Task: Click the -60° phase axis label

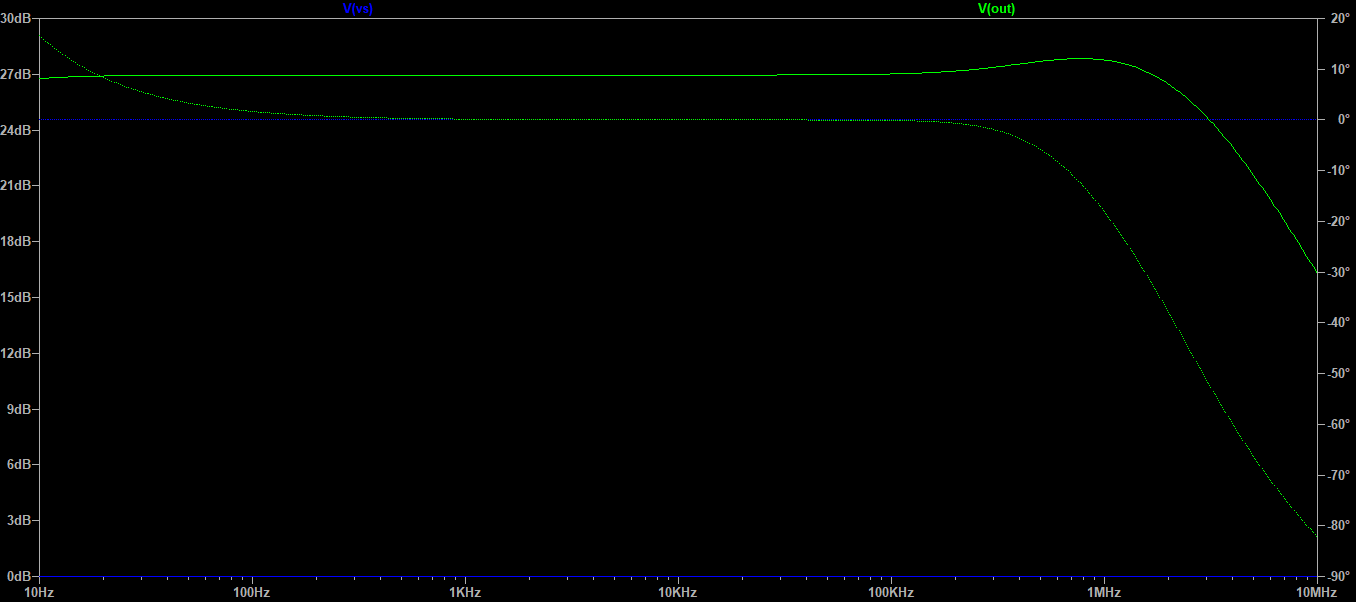Action: (1339, 424)
